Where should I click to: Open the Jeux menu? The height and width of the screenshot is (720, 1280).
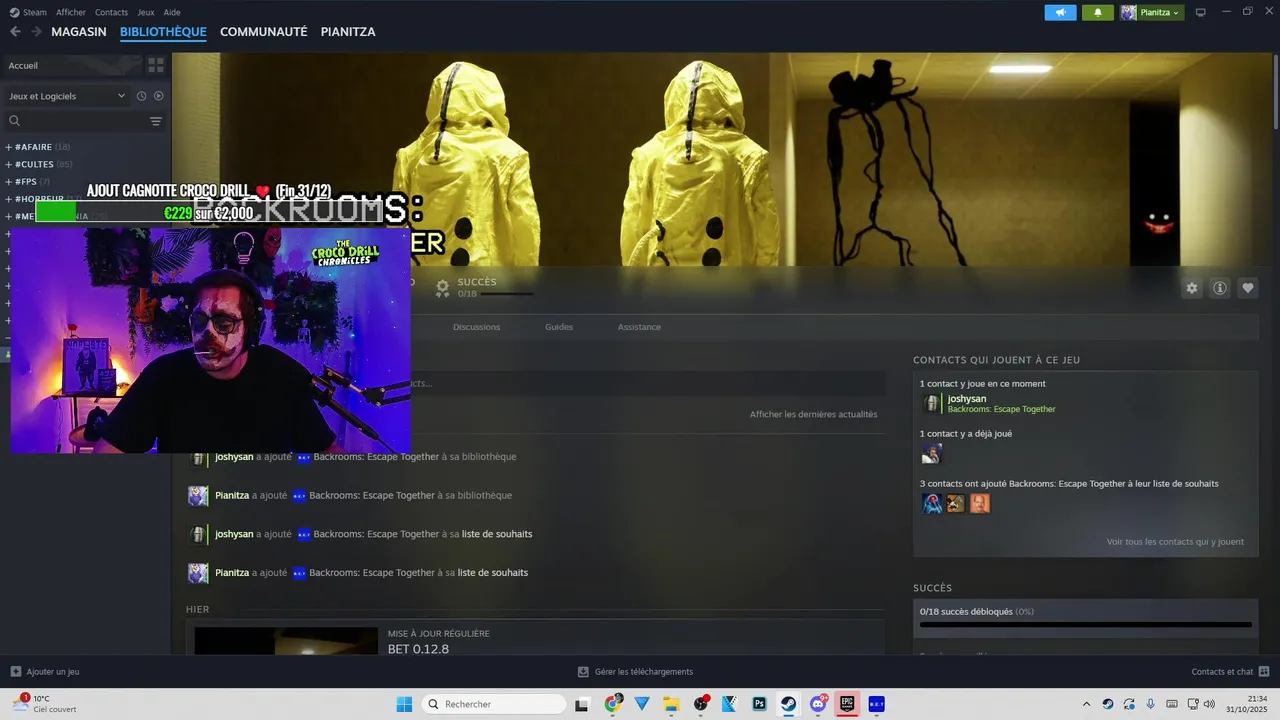pyautogui.click(x=146, y=12)
